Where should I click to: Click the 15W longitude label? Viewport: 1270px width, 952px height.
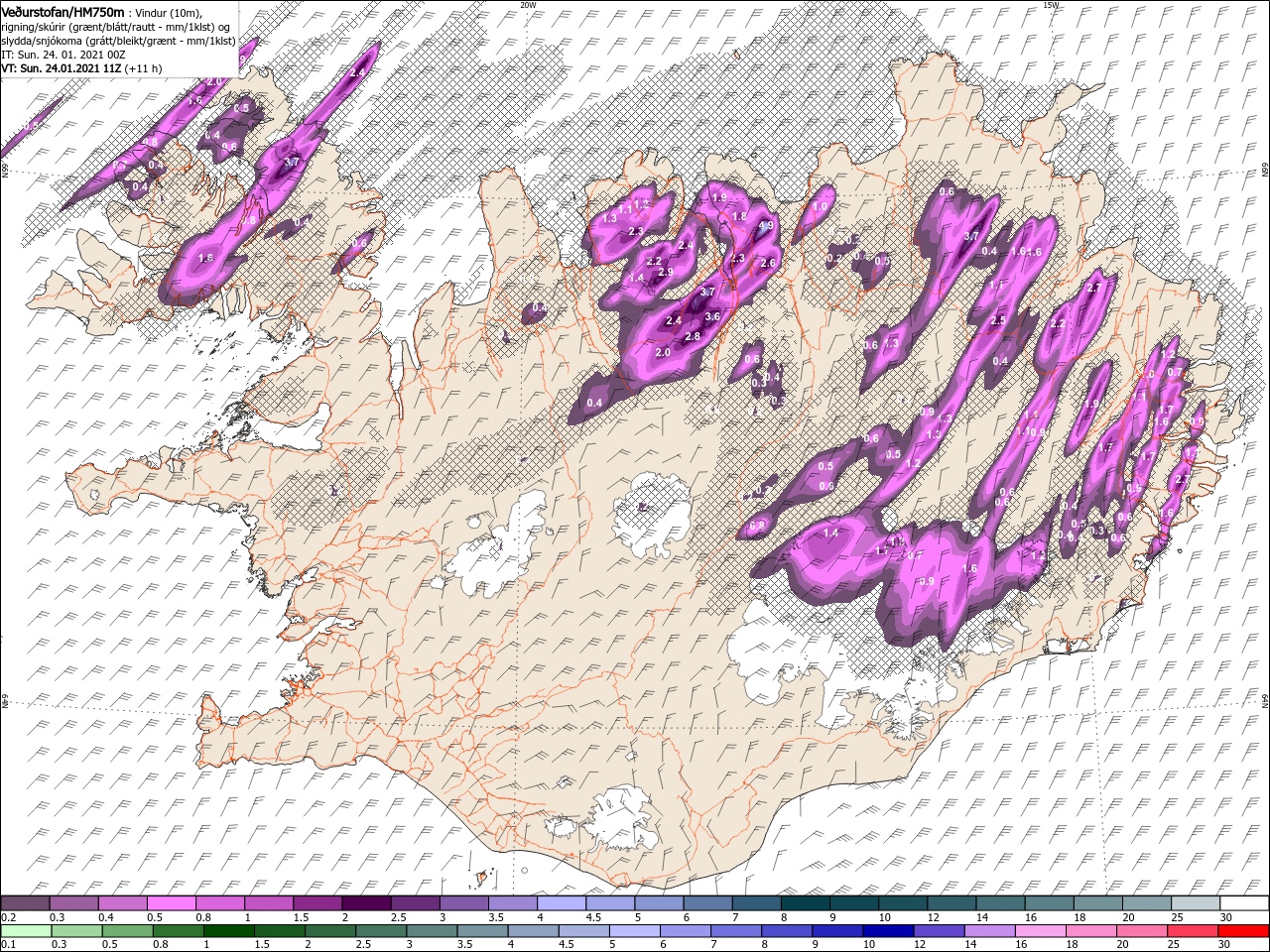(x=1051, y=5)
